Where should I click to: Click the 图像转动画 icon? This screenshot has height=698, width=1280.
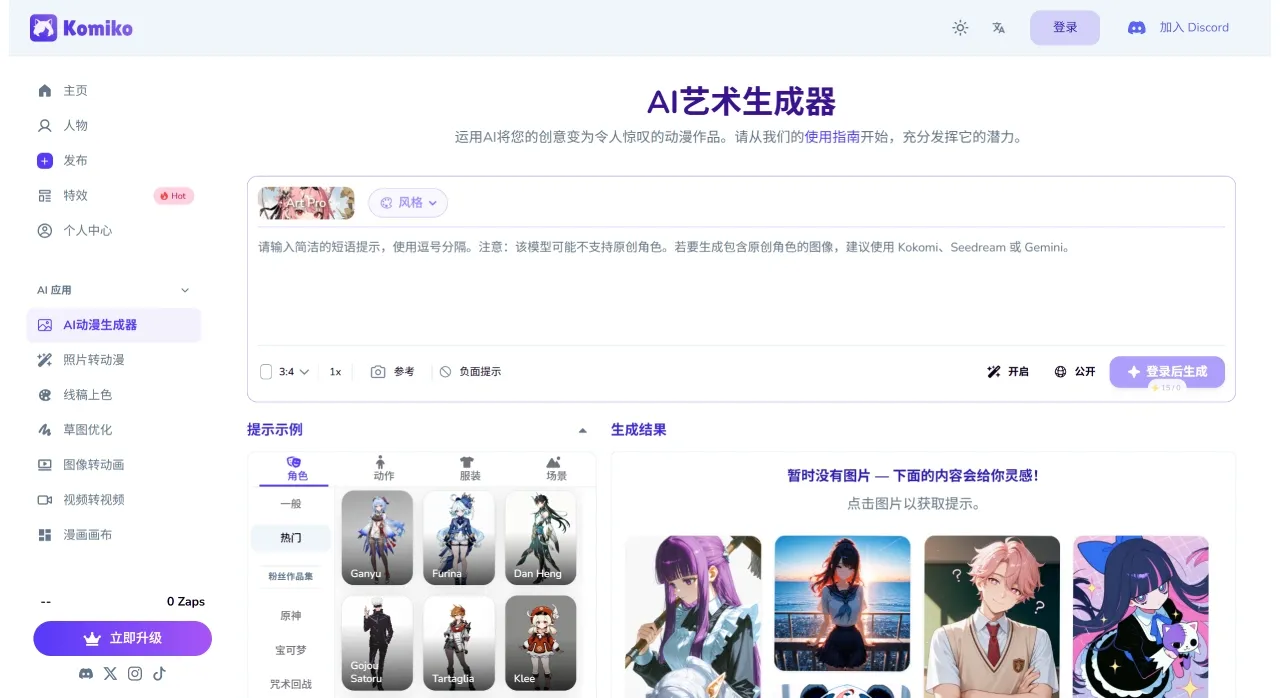click(x=44, y=465)
